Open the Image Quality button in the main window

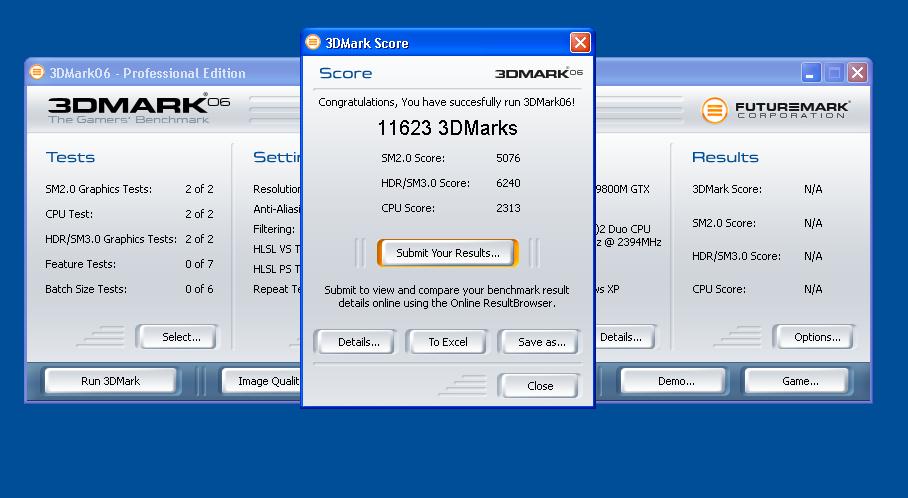coord(261,381)
